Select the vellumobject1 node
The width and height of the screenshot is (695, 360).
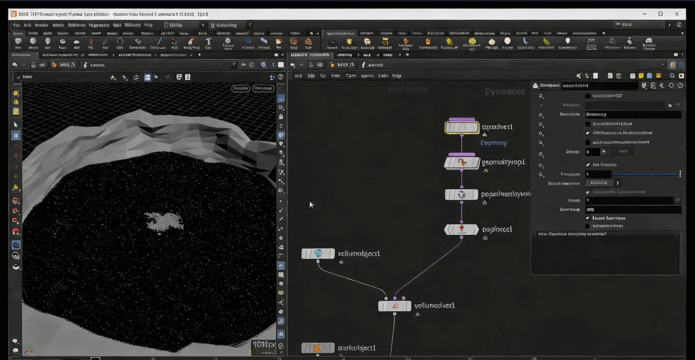(318, 254)
